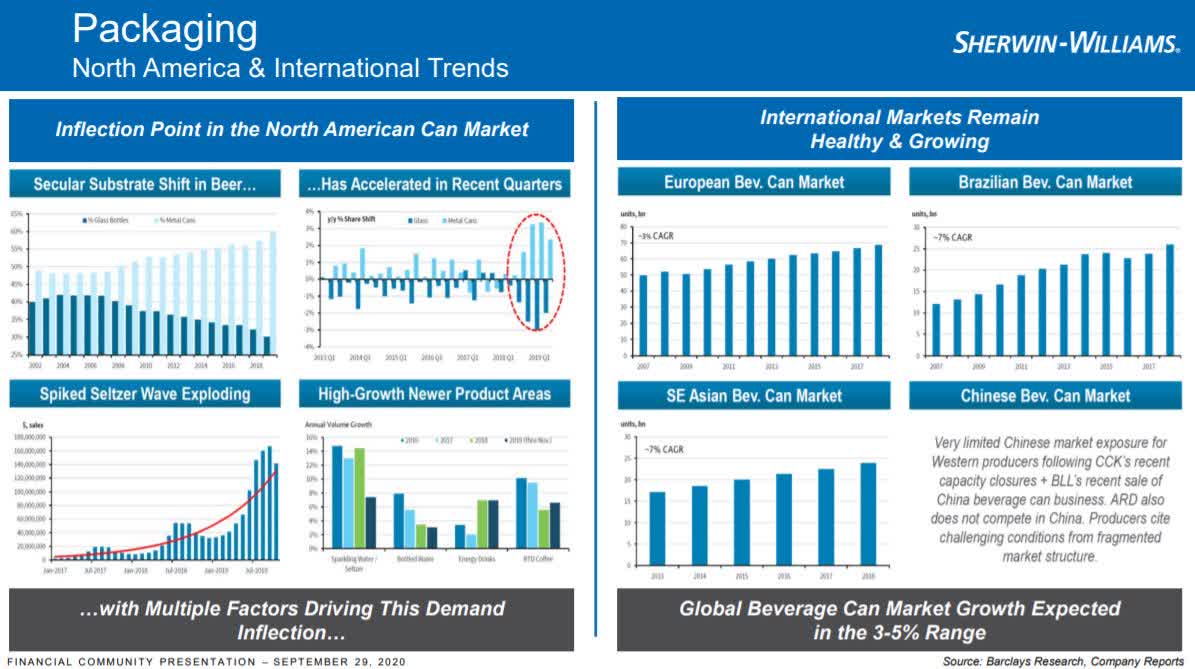Select the Secular Substrate Shift in Beer header
Image resolution: width=1195 pixels, height=669 pixels.
[145, 184]
